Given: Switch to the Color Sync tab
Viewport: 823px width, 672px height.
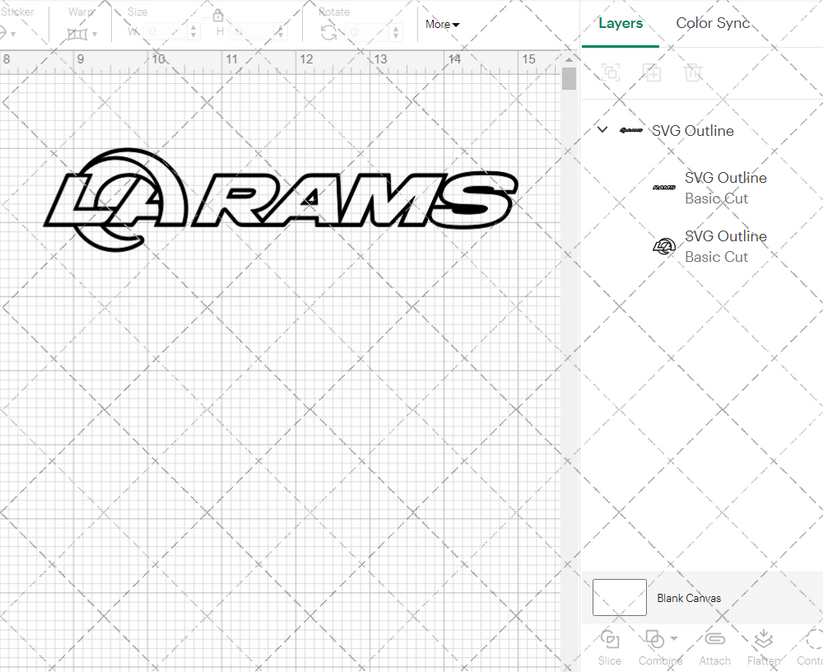Looking at the screenshot, I should pos(713,23).
